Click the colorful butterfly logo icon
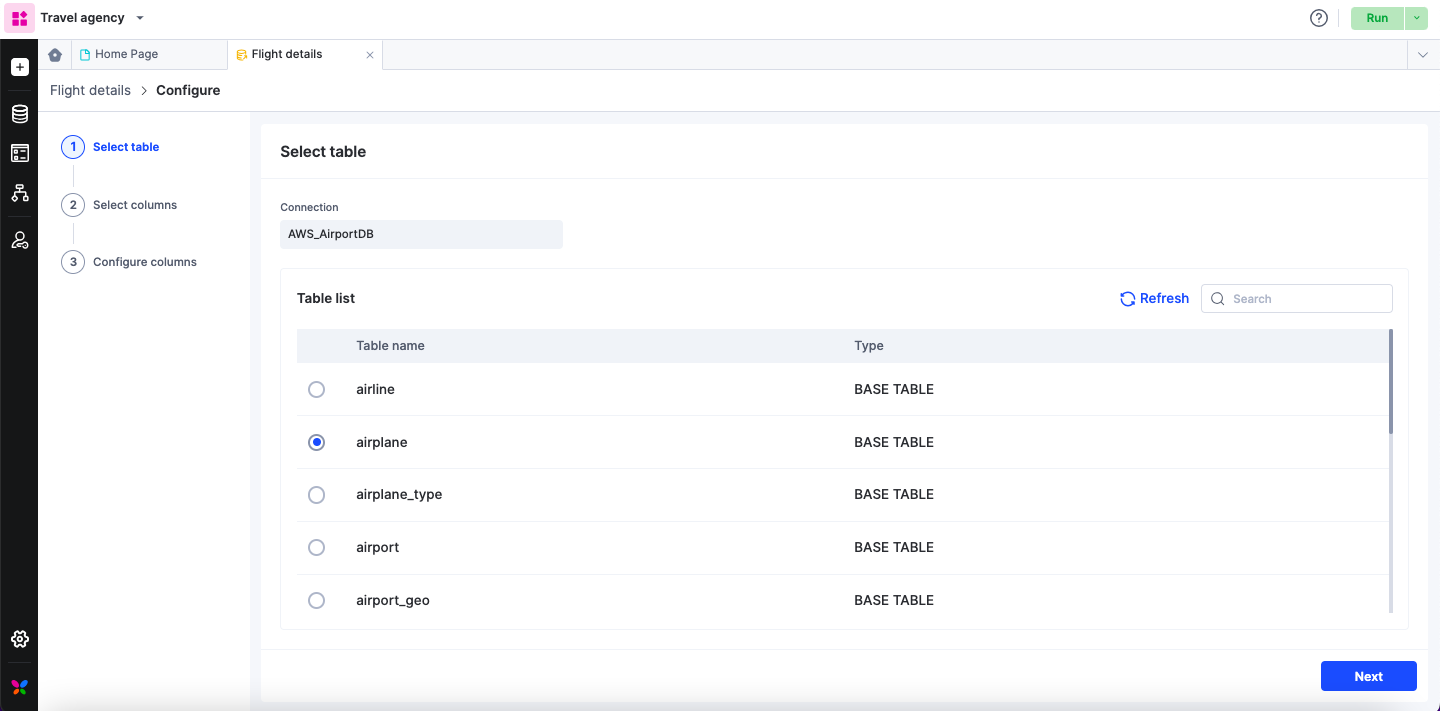Screen dimensions: 1440x711 (x=19, y=687)
